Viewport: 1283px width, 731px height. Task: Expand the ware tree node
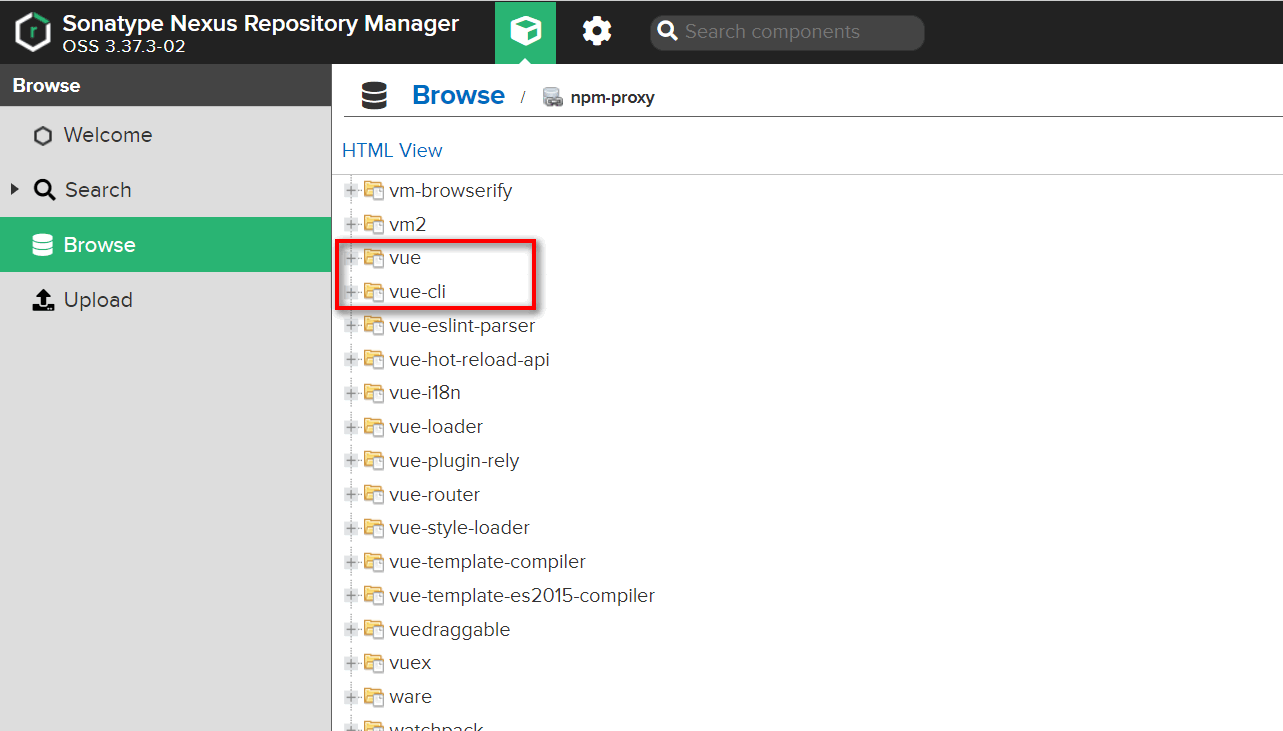pyautogui.click(x=351, y=697)
